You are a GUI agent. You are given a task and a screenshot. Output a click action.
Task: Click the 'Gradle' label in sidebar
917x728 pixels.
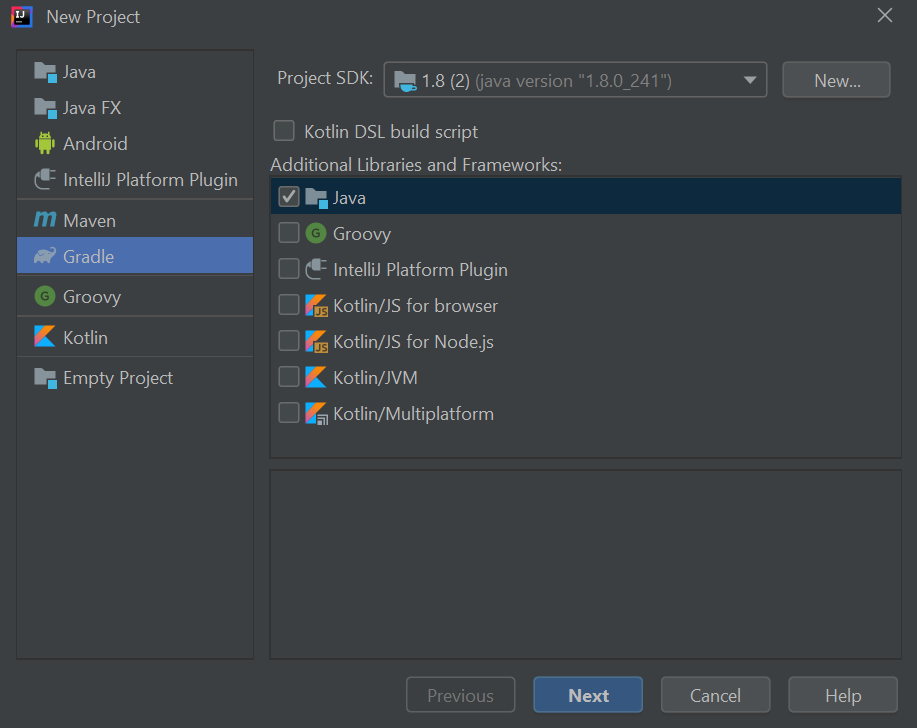tap(88, 257)
